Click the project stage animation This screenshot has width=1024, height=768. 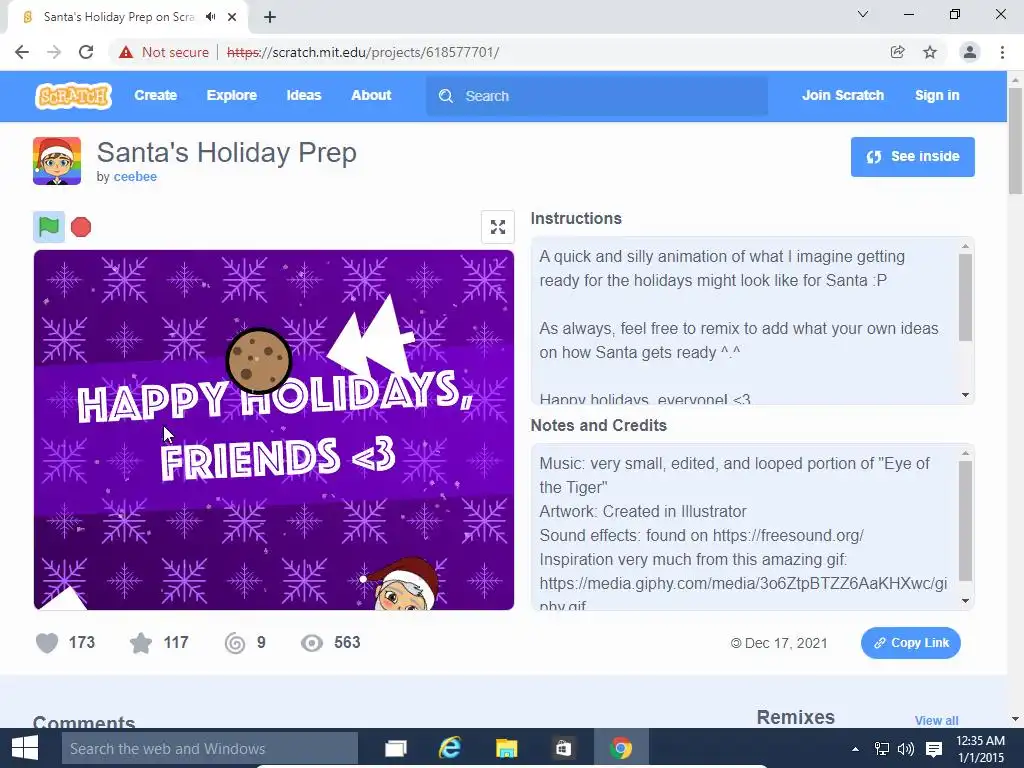[x=274, y=430]
